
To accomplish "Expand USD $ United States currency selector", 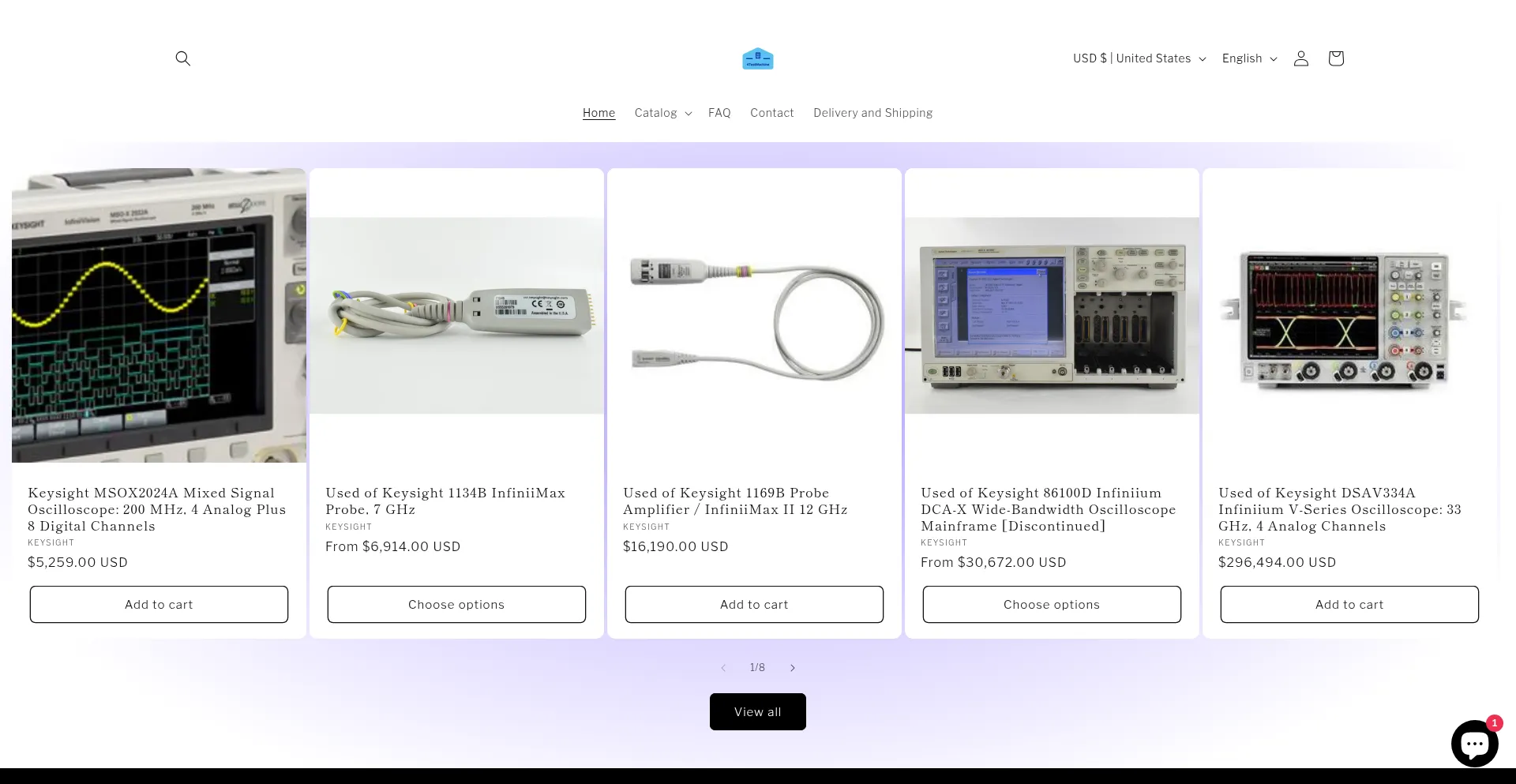I will pyautogui.click(x=1139, y=58).
